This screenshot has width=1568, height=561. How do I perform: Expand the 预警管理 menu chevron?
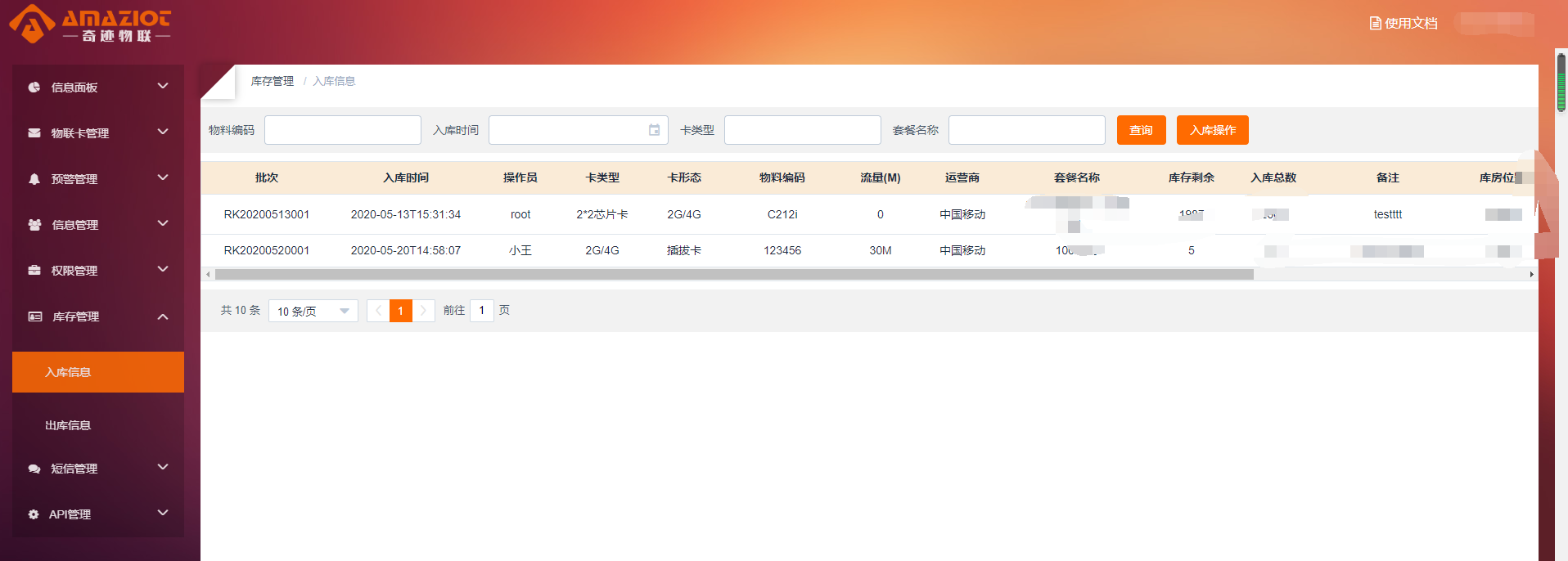pyautogui.click(x=163, y=177)
